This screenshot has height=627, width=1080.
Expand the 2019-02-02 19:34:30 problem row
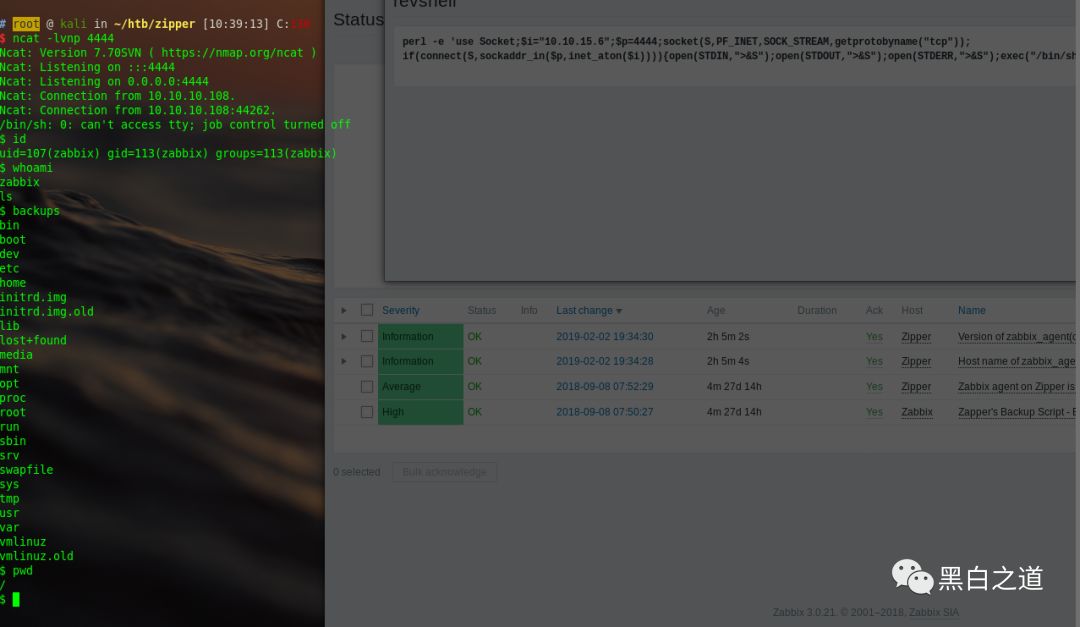click(344, 336)
